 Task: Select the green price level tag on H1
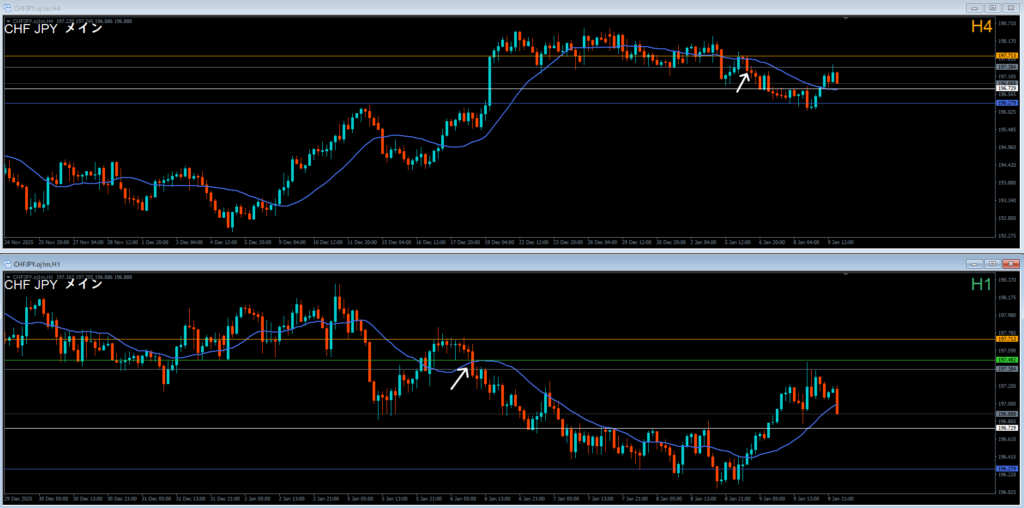[1007, 360]
